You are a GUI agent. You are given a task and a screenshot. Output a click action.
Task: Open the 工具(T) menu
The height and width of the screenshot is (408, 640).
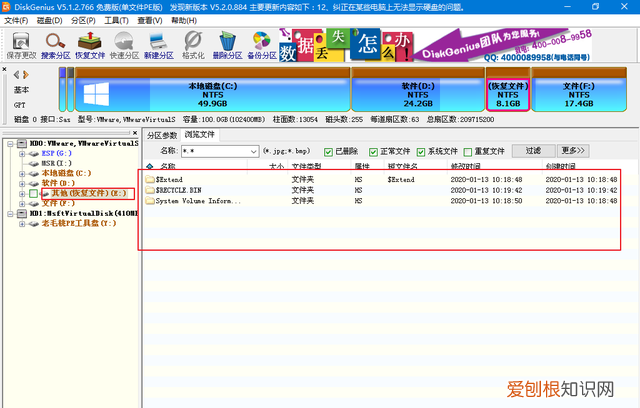click(116, 20)
